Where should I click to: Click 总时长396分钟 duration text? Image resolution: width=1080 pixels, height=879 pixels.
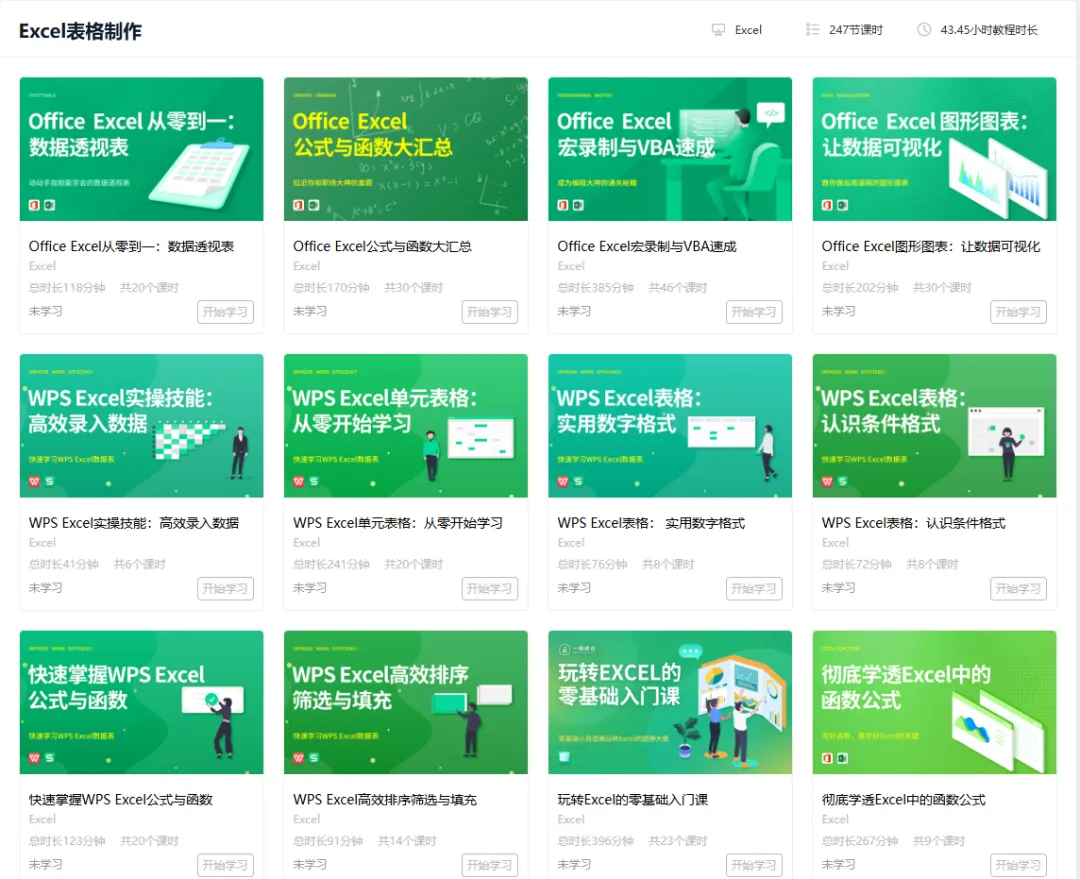(x=596, y=841)
